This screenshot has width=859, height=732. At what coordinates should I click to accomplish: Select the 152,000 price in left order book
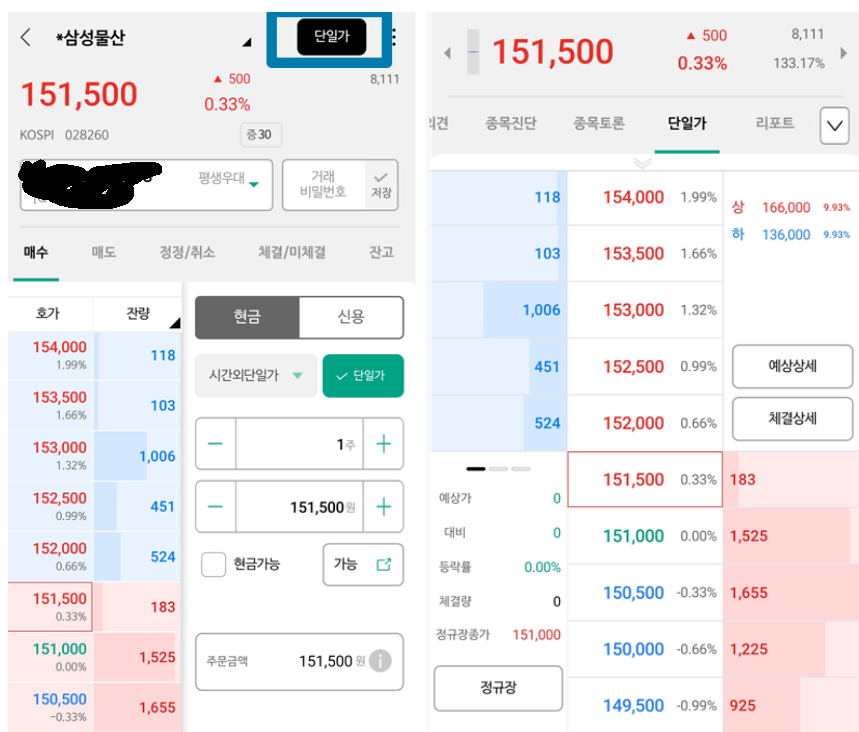[50, 557]
